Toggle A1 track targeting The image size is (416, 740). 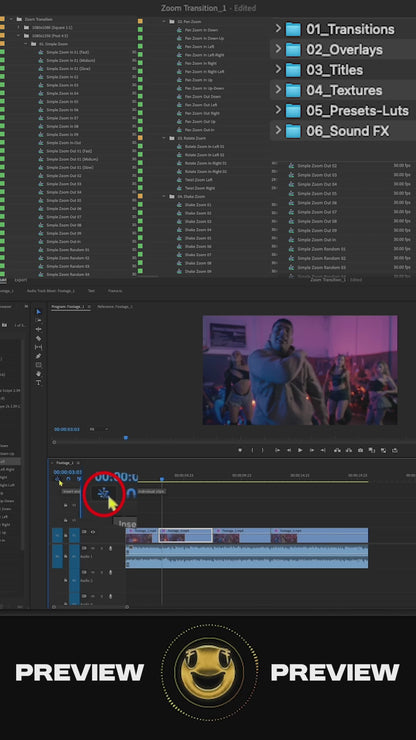74,556
